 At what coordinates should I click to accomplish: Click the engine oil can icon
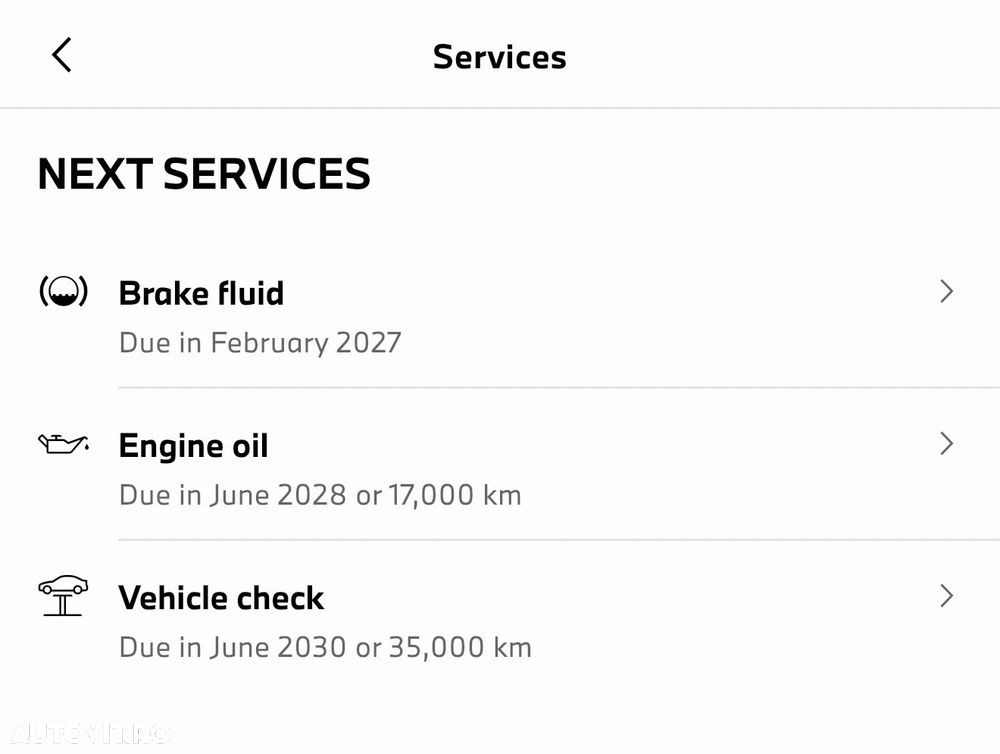tap(63, 443)
